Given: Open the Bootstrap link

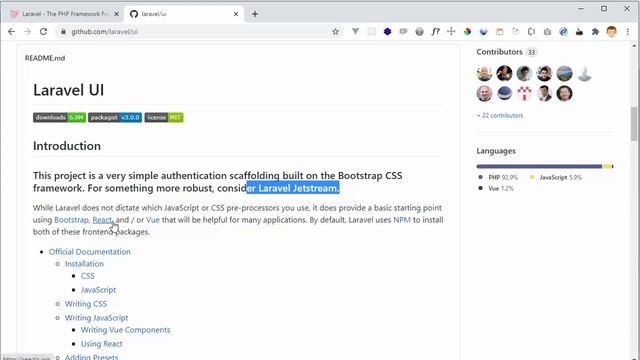Looking at the screenshot, I should pyautogui.click(x=71, y=220).
